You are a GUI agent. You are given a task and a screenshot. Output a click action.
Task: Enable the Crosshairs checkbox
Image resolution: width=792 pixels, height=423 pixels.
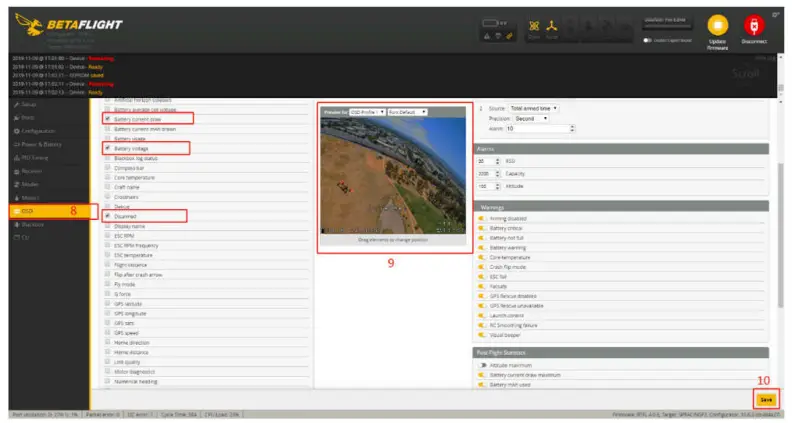107,197
